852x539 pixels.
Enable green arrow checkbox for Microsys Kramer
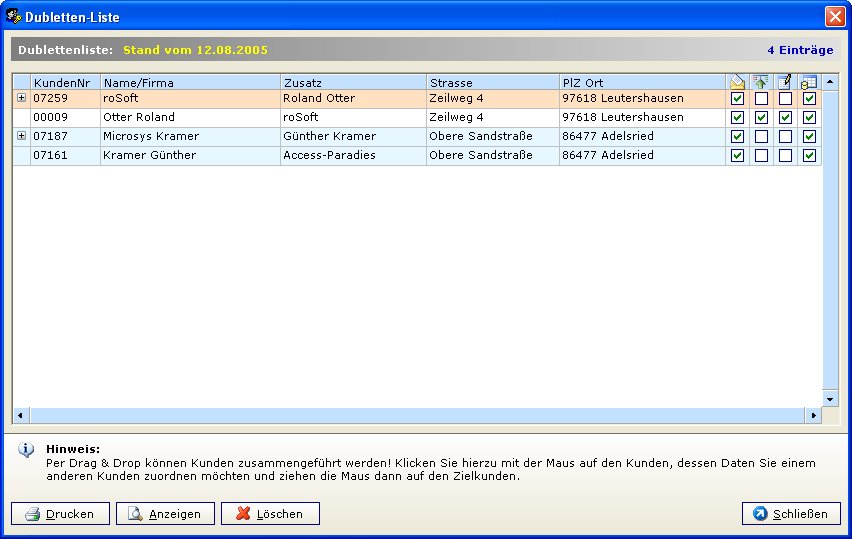click(761, 136)
